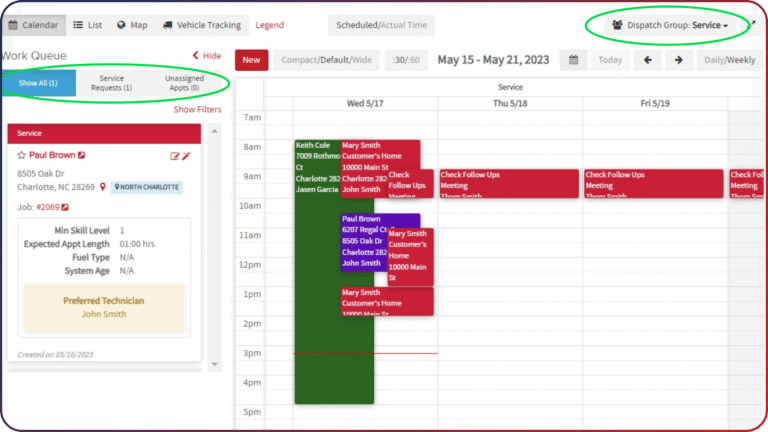Open Paul Brown customer record link icon

tap(82, 155)
